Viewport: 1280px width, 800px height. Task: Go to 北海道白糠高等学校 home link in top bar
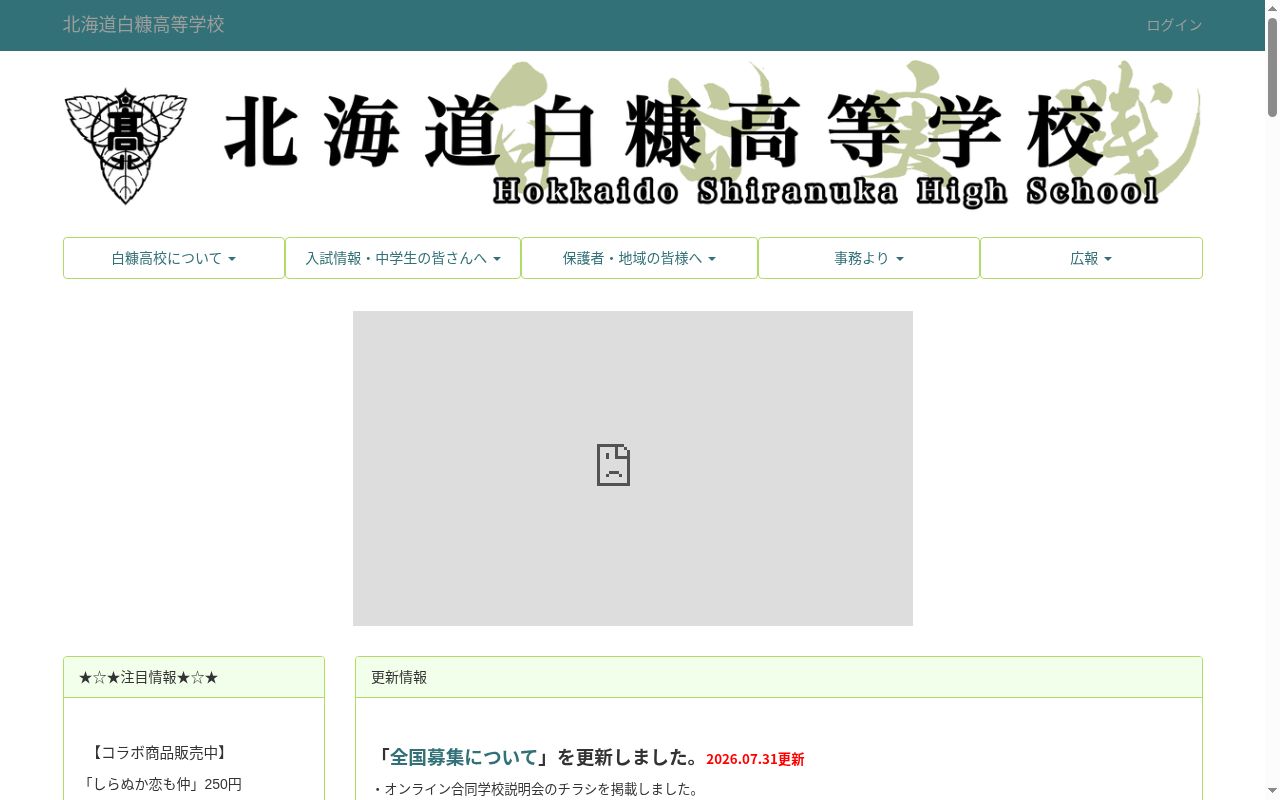coord(144,25)
